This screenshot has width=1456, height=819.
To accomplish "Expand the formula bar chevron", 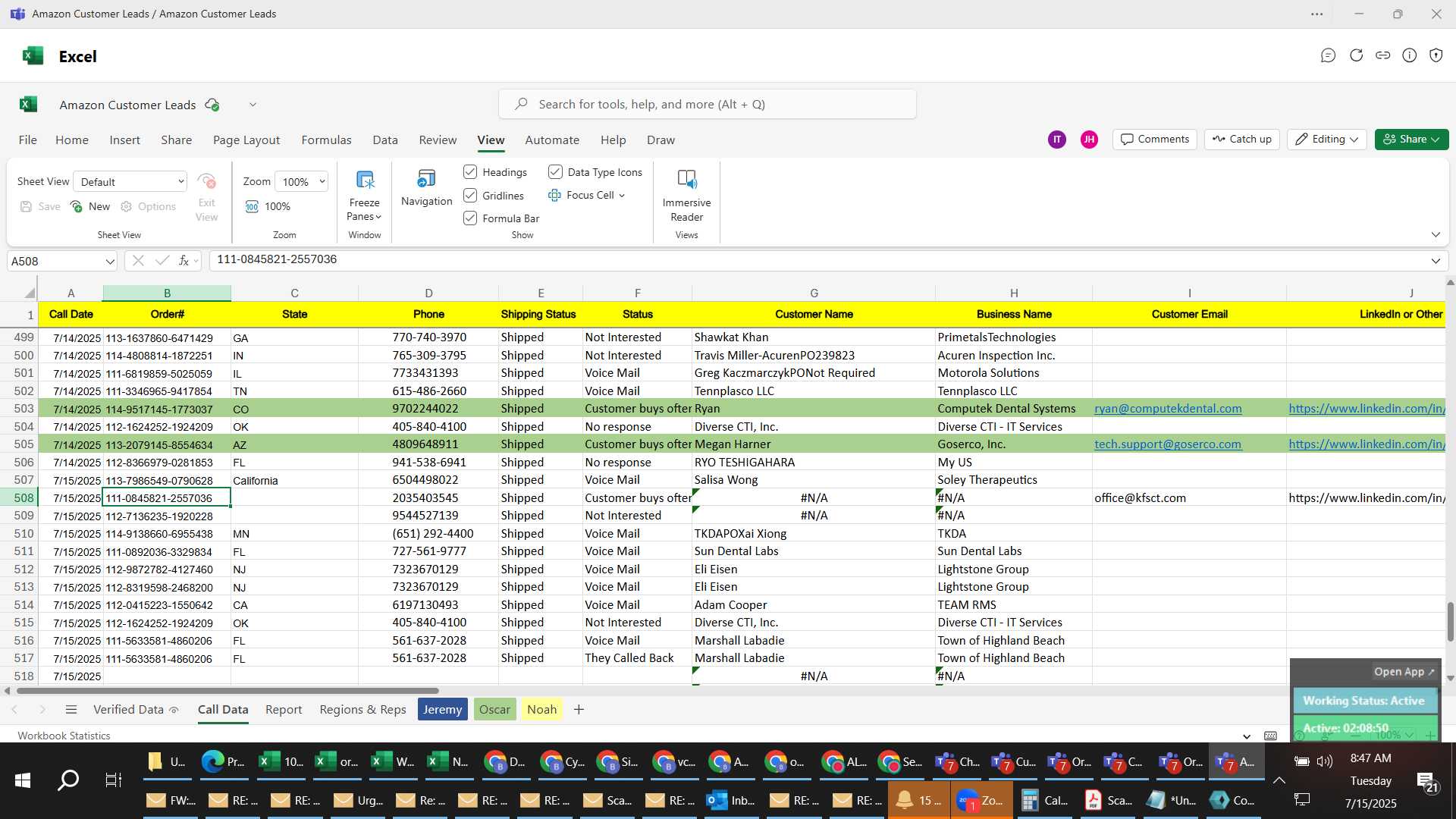I will click(1436, 261).
